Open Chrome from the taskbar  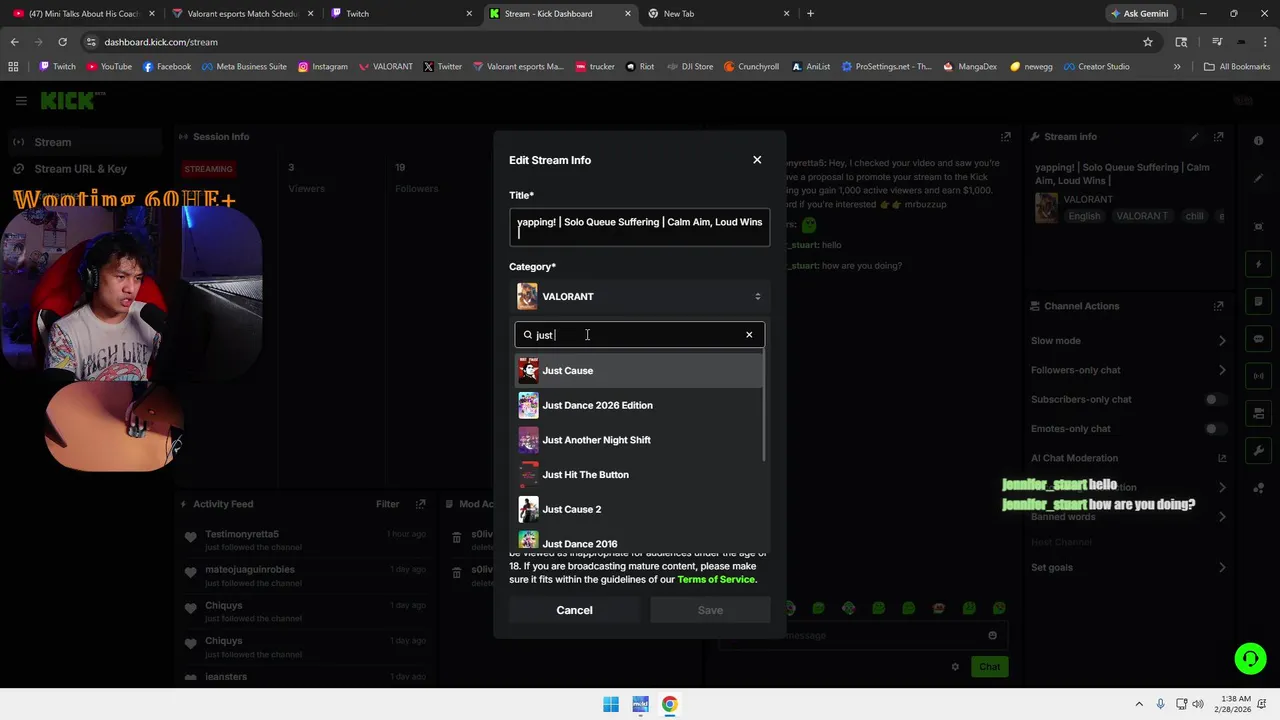click(x=670, y=704)
